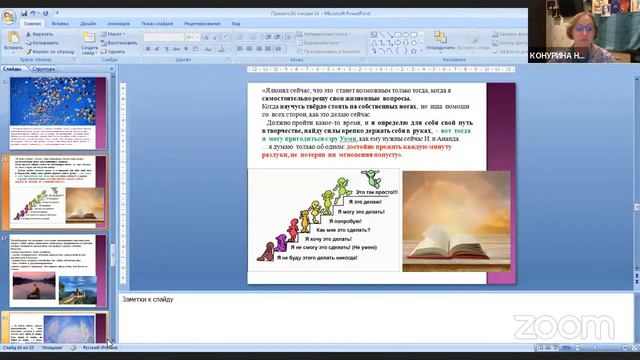Increase list indent level
Screen dimensions: 640x360
click(278, 37)
